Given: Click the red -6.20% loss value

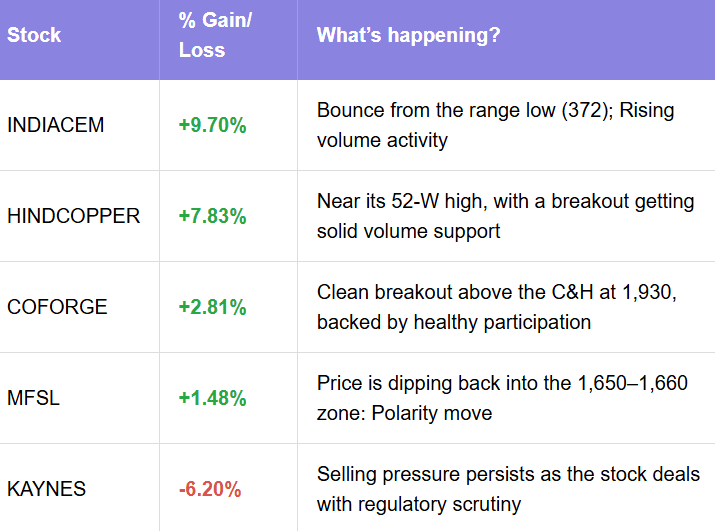Looking at the screenshot, I should [209, 489].
